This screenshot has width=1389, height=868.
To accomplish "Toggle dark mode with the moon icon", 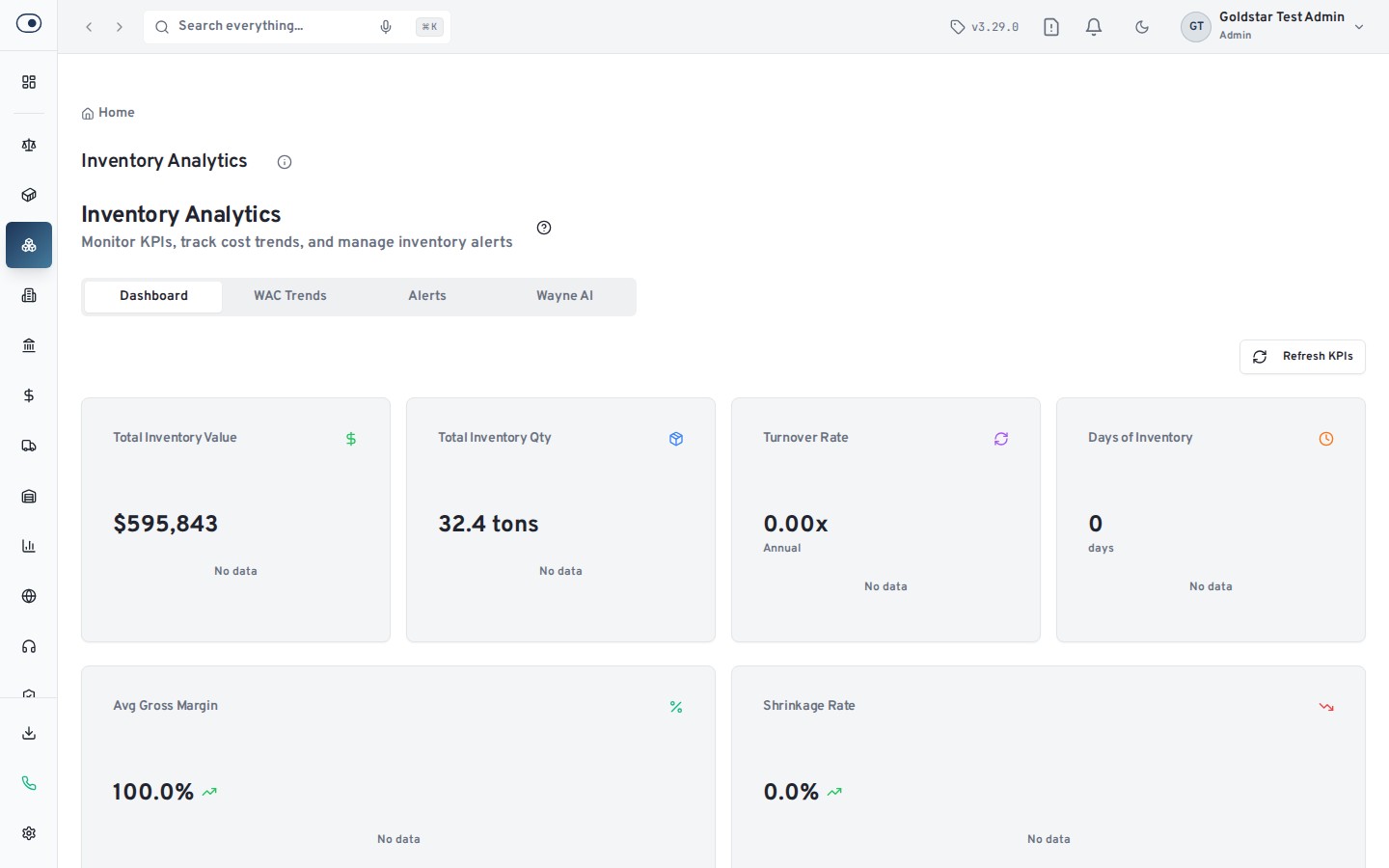I will (x=1142, y=27).
